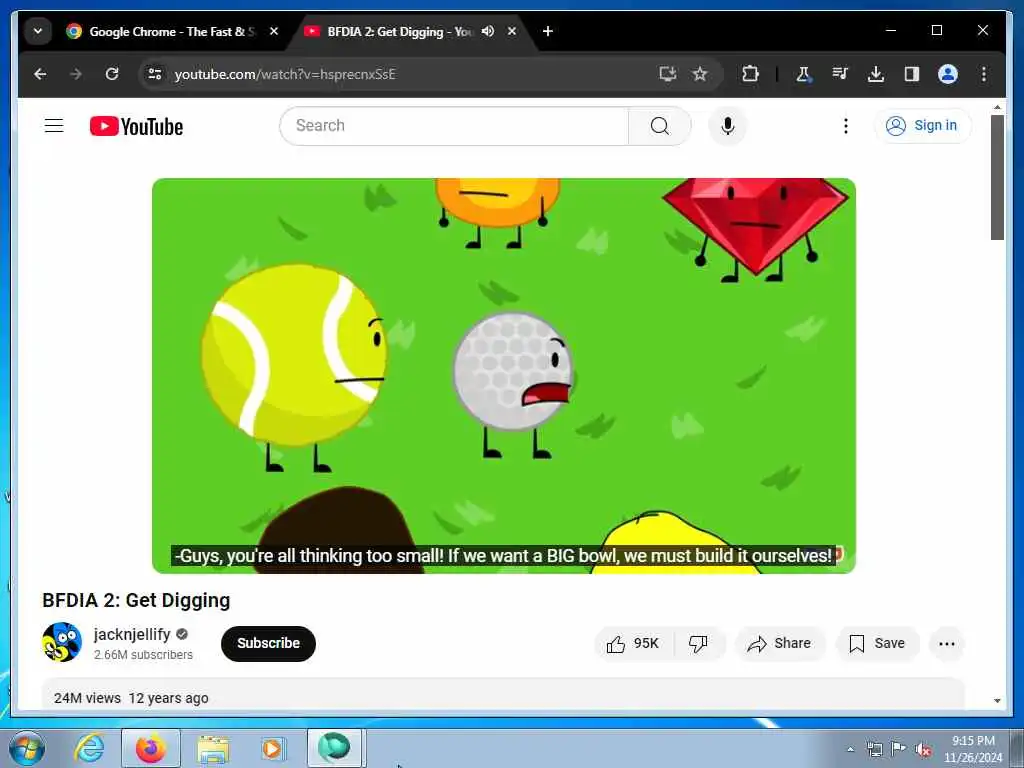
Task: Open the muted volume tray icon
Action: coord(923,750)
